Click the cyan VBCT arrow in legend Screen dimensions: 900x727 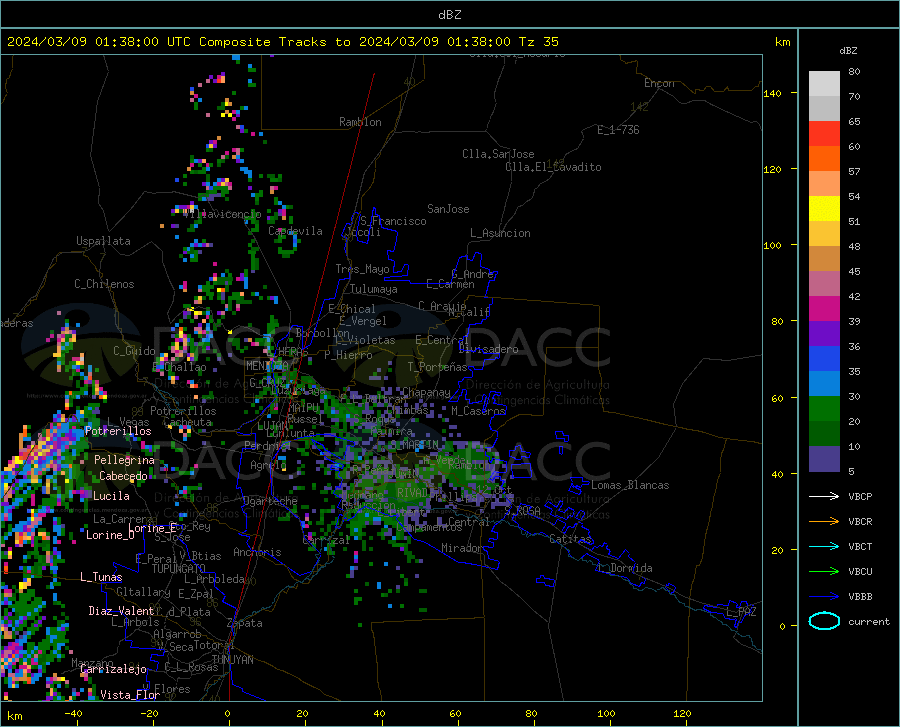point(824,546)
